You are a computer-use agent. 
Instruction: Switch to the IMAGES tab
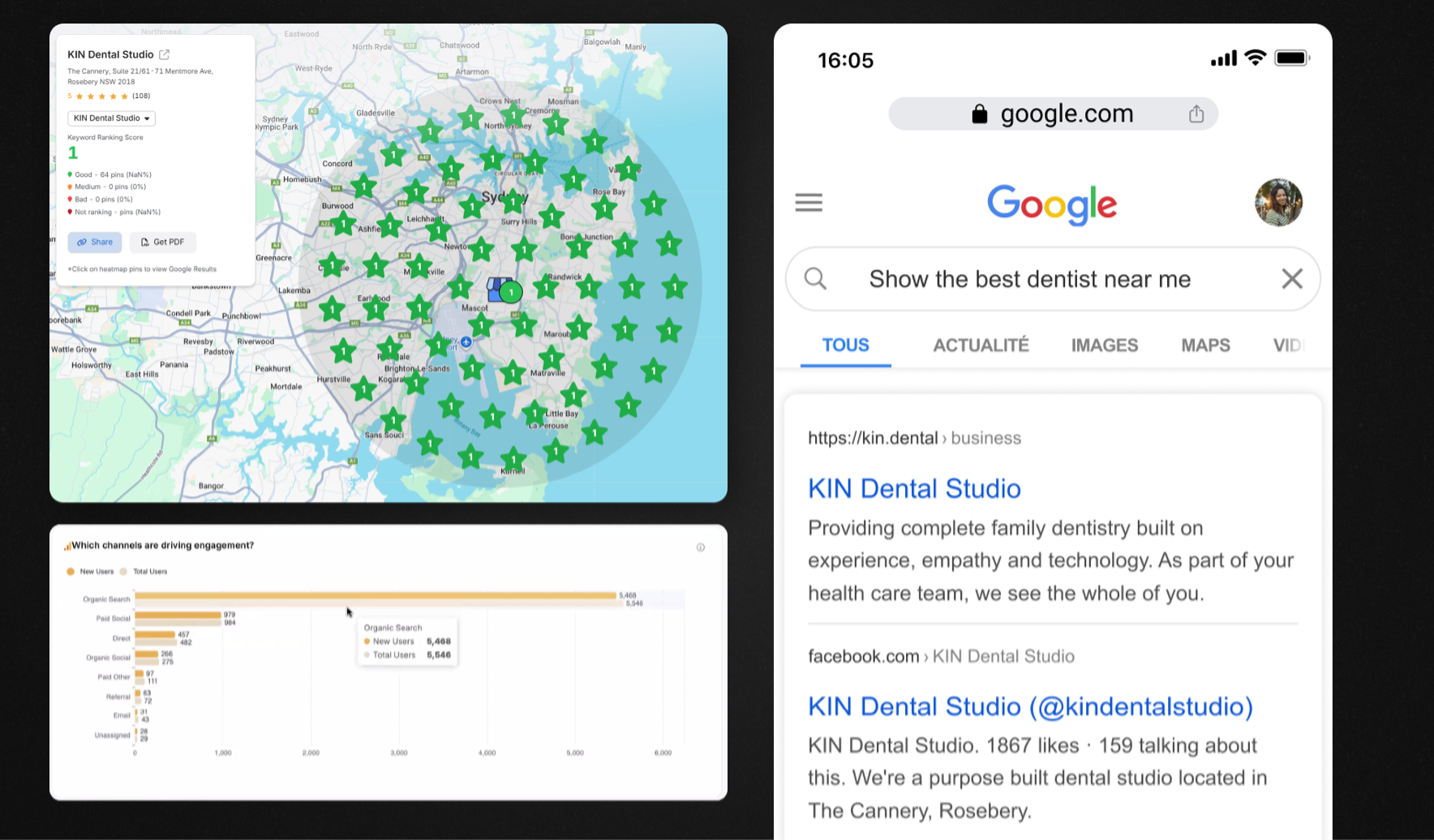pyautogui.click(x=1105, y=345)
